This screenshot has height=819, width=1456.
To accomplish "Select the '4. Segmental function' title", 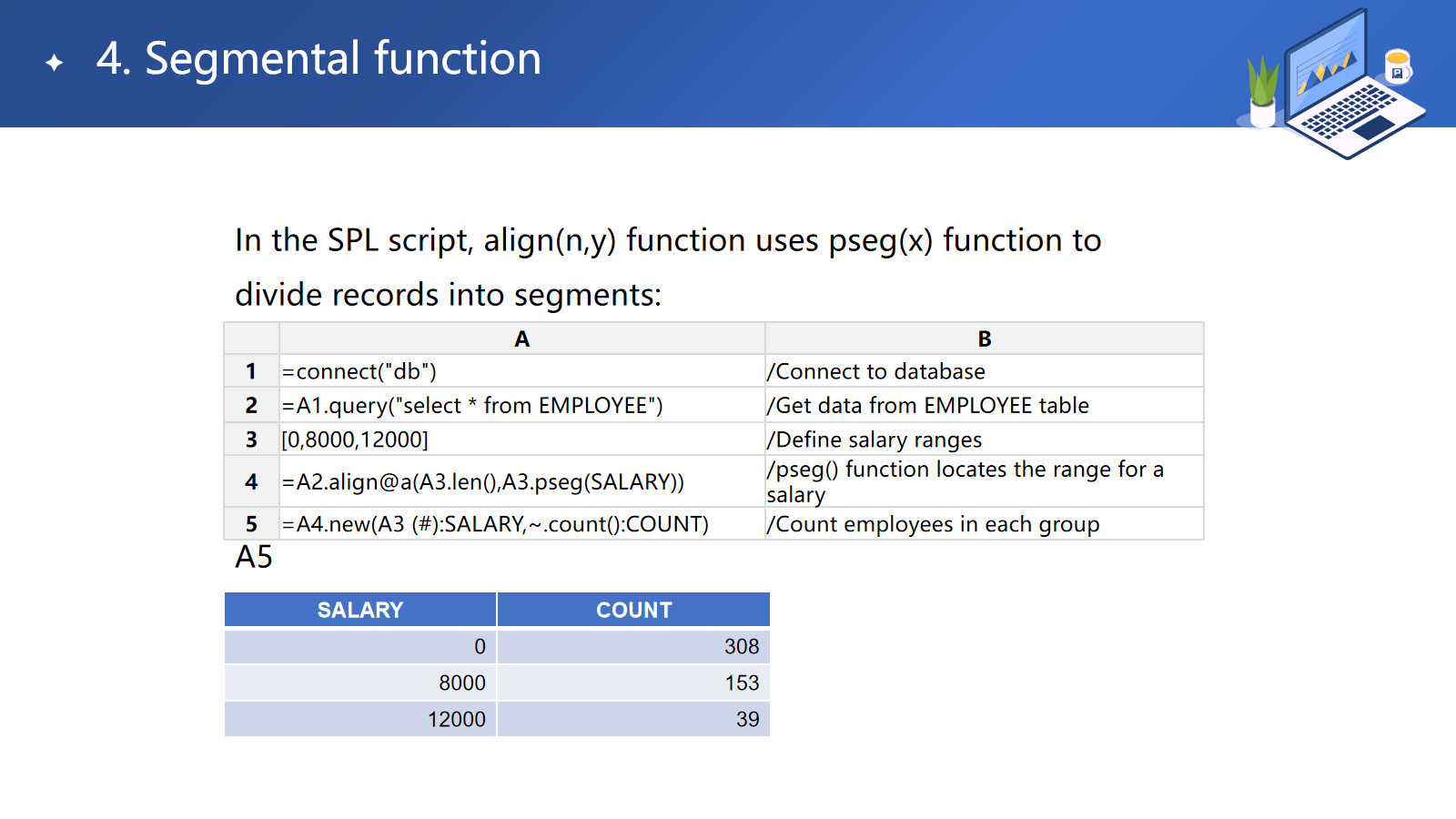I will 318,59.
